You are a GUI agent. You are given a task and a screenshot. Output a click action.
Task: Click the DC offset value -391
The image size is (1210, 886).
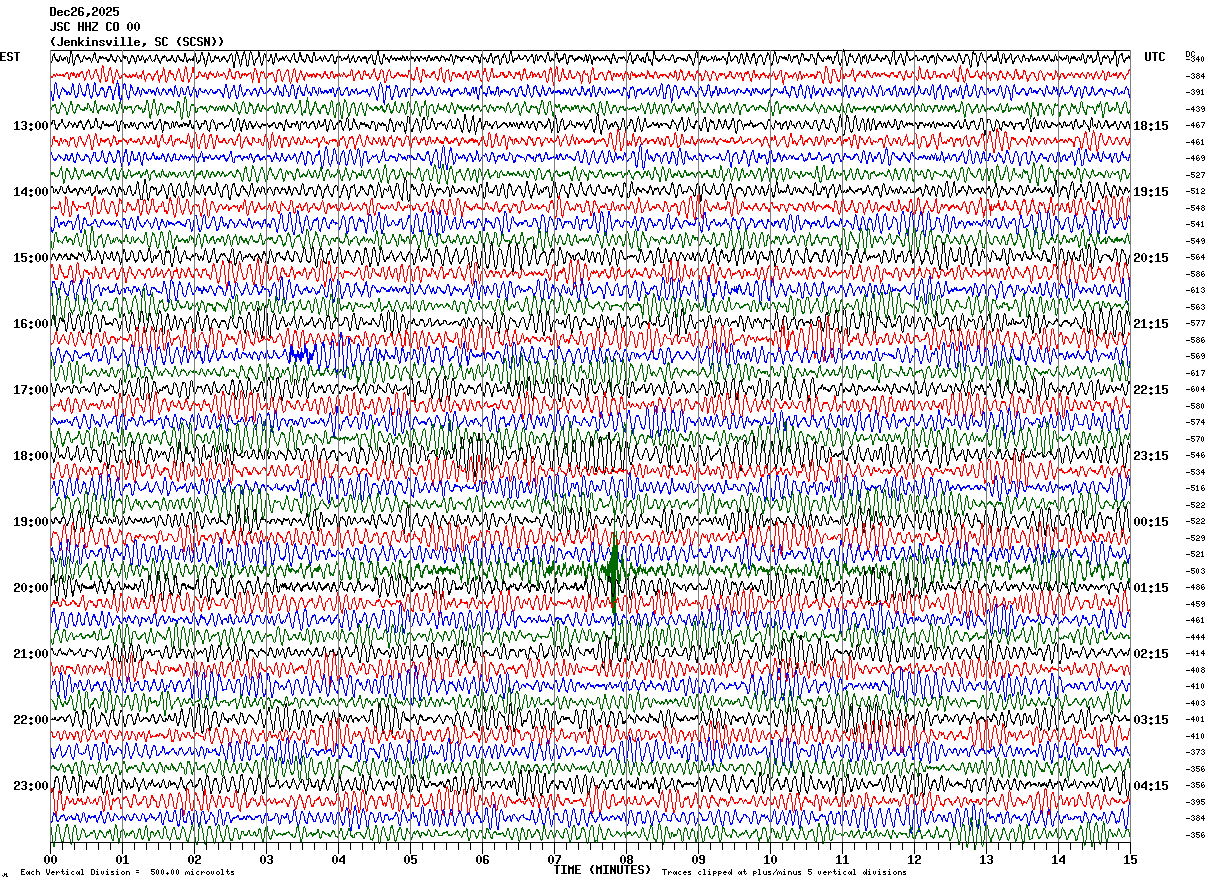tap(1195, 92)
